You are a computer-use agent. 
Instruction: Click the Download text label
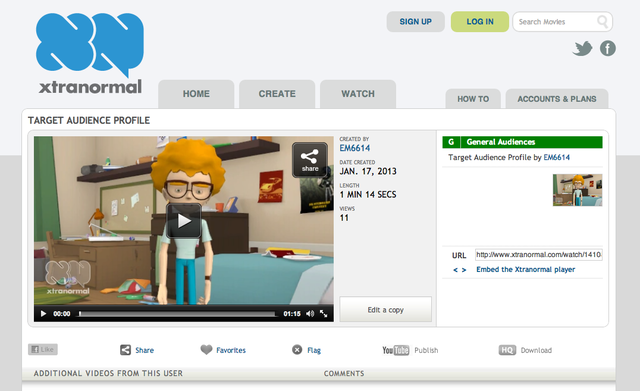536,350
